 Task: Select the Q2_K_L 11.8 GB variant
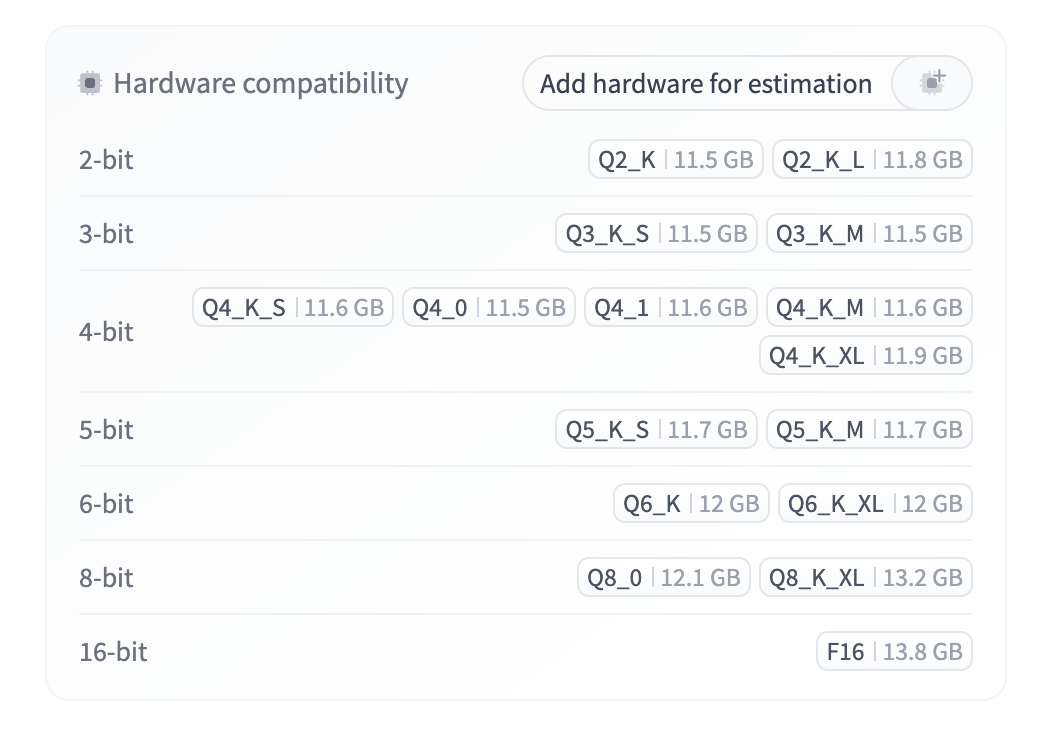(x=872, y=160)
